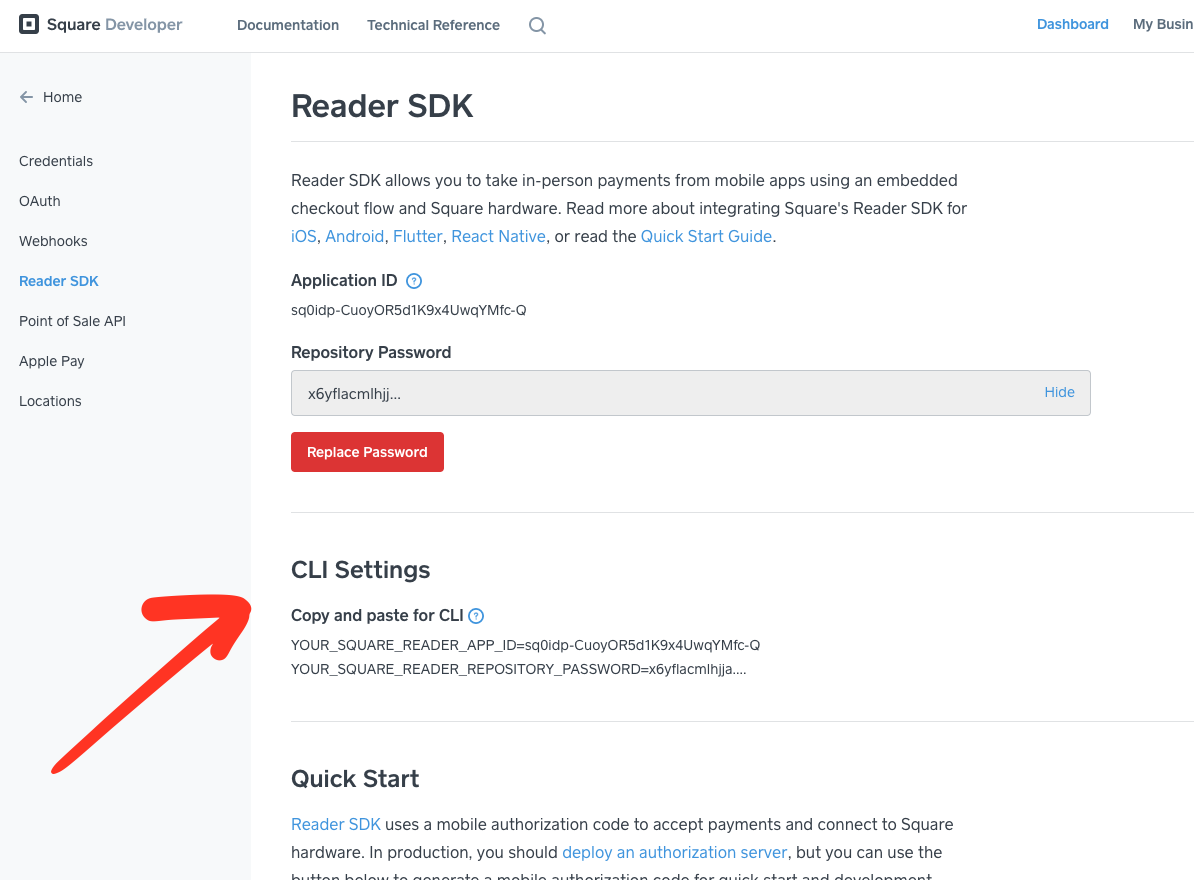The width and height of the screenshot is (1194, 880).
Task: Open Apple Pay settings page
Action: [x=52, y=361]
